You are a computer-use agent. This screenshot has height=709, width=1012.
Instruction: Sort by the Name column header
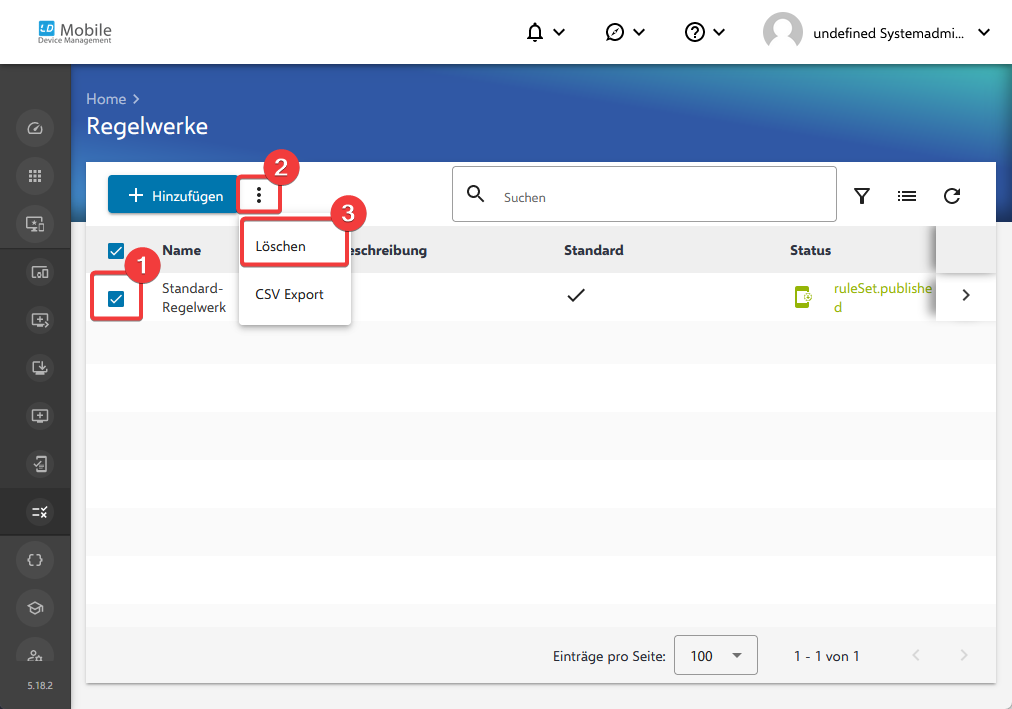(181, 250)
